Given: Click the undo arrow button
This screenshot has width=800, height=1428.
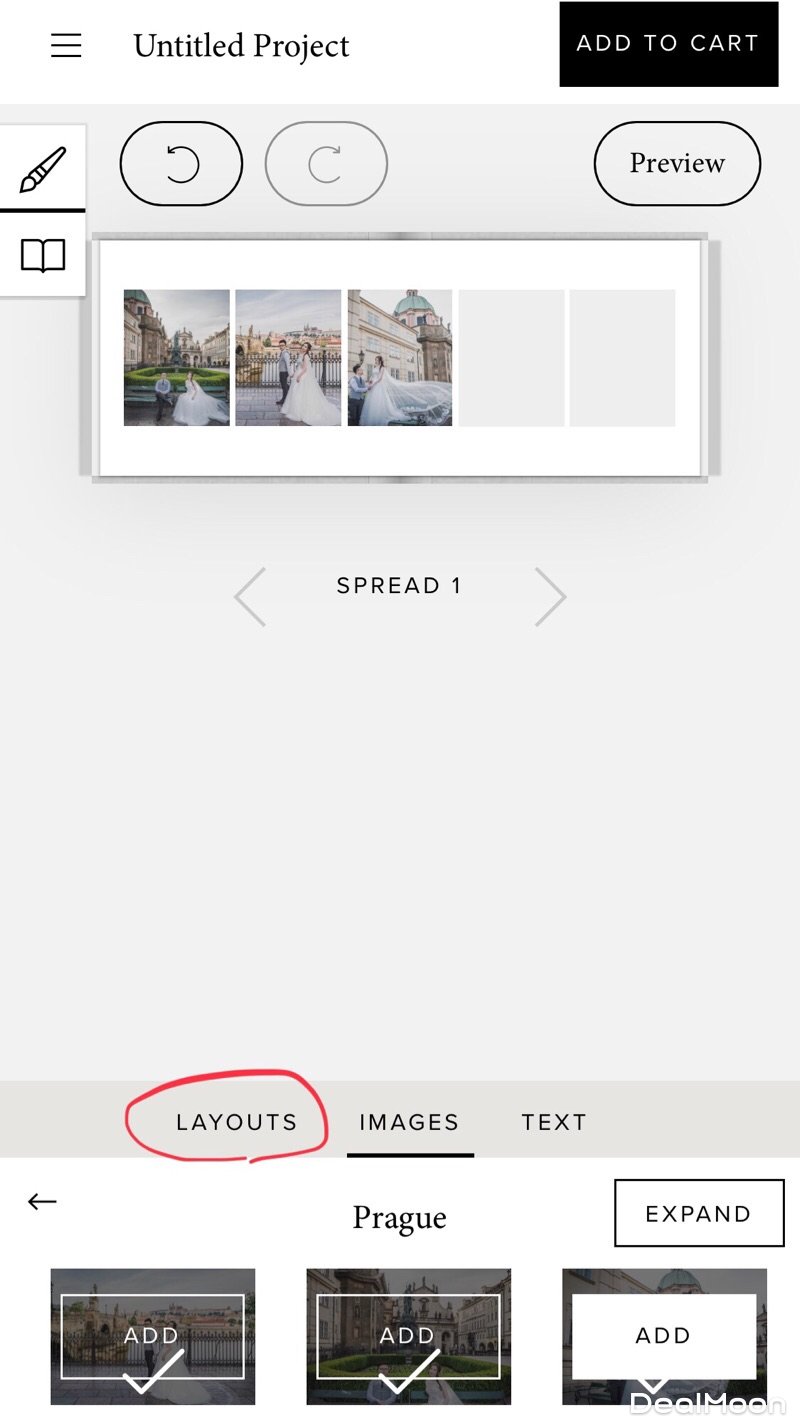Looking at the screenshot, I should [181, 164].
